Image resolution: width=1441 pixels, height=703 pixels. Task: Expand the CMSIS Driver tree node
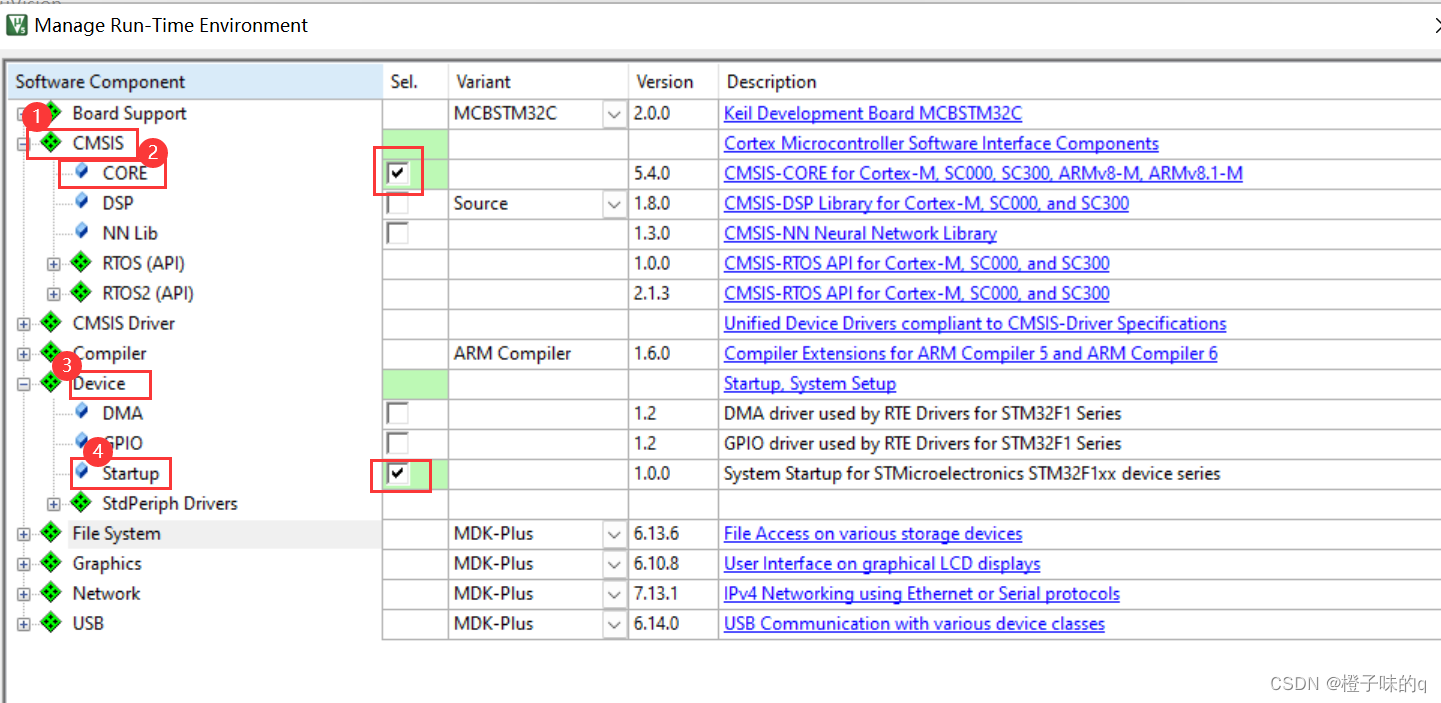[23, 324]
